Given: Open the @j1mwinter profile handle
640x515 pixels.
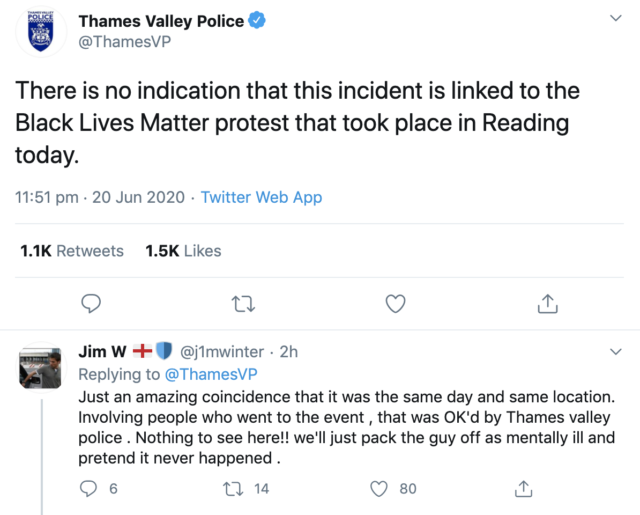Looking at the screenshot, I should [x=221, y=352].
